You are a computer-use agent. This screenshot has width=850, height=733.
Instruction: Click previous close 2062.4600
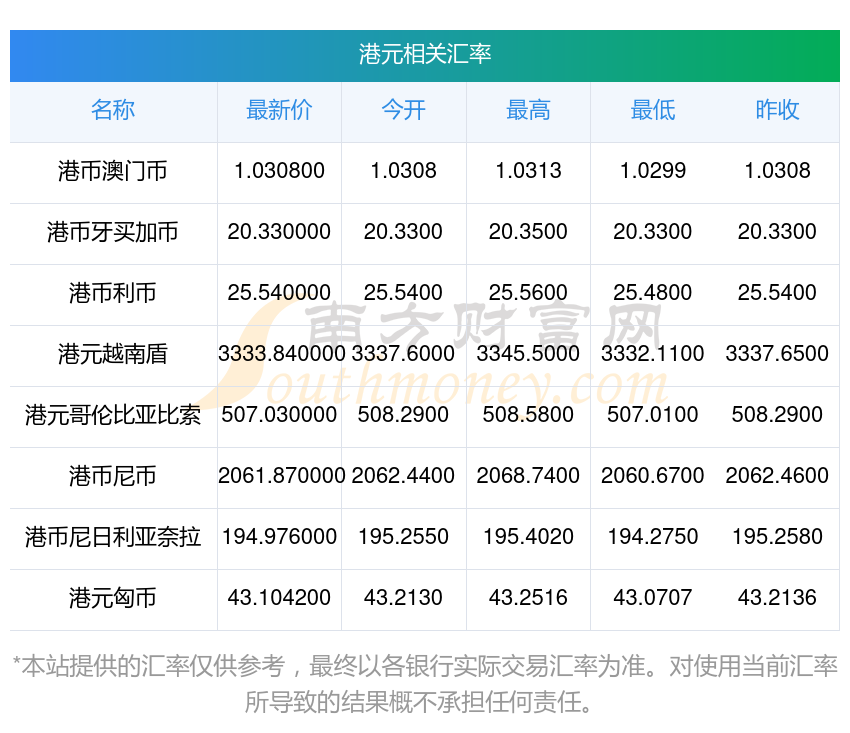(777, 476)
